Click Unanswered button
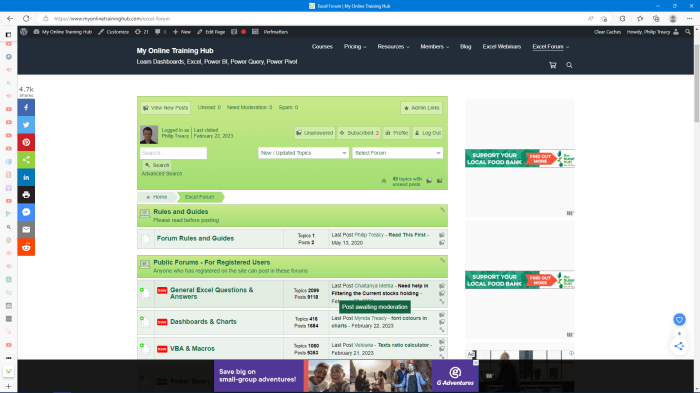 pos(315,133)
